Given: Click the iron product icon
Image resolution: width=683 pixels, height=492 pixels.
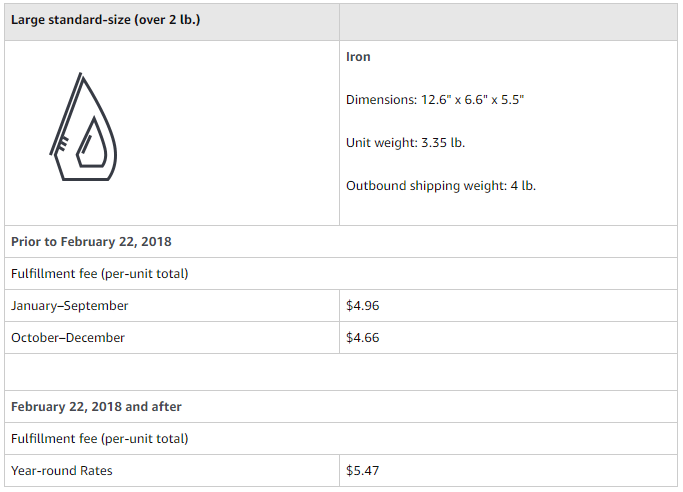Looking at the screenshot, I should coord(83,127).
